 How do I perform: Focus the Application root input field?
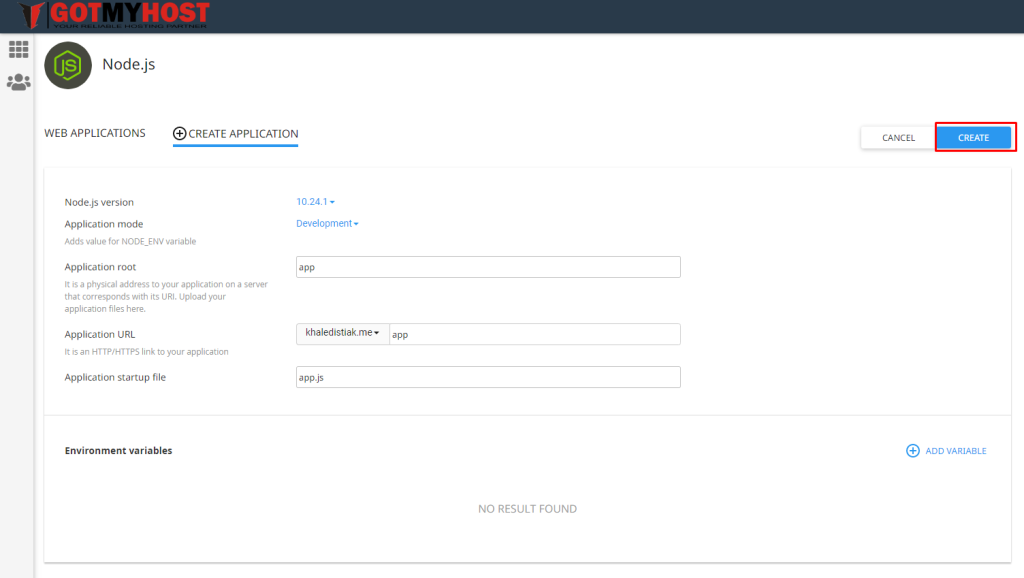coord(488,267)
